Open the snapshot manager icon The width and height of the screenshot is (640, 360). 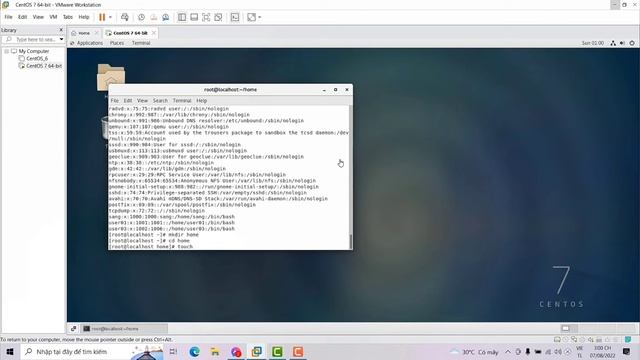click(x=166, y=17)
